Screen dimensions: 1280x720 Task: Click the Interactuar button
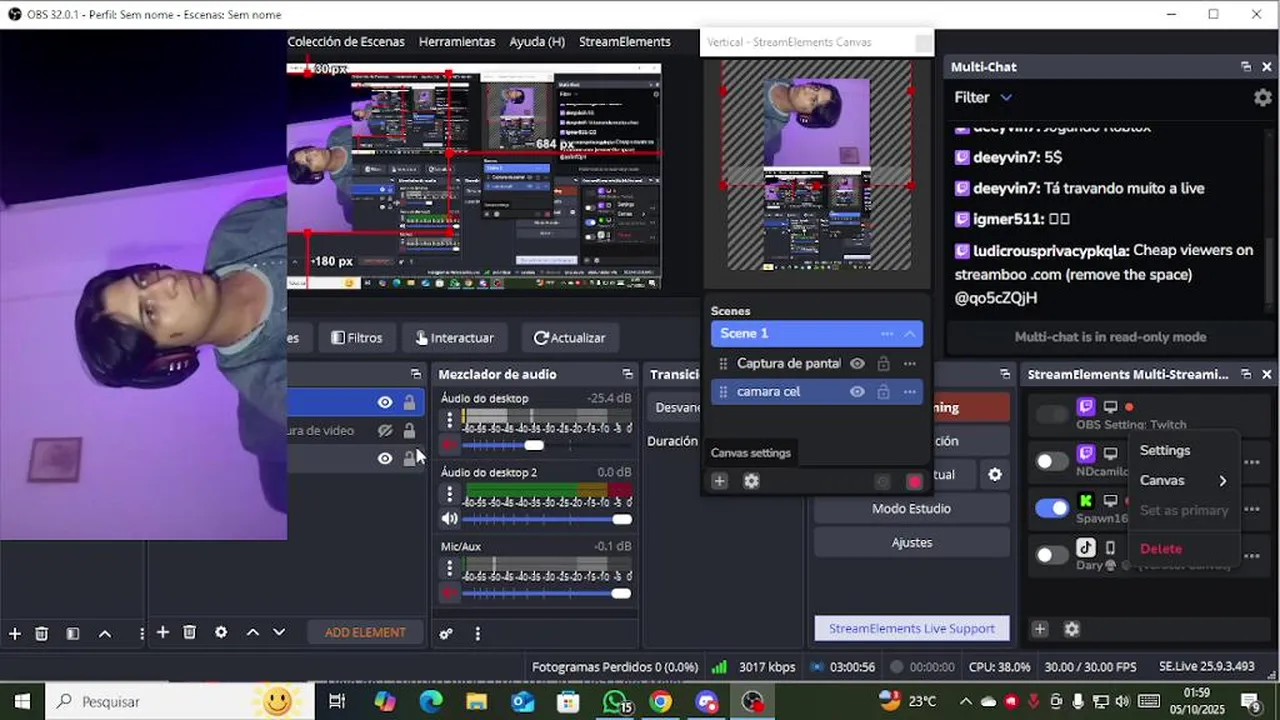[x=454, y=338]
